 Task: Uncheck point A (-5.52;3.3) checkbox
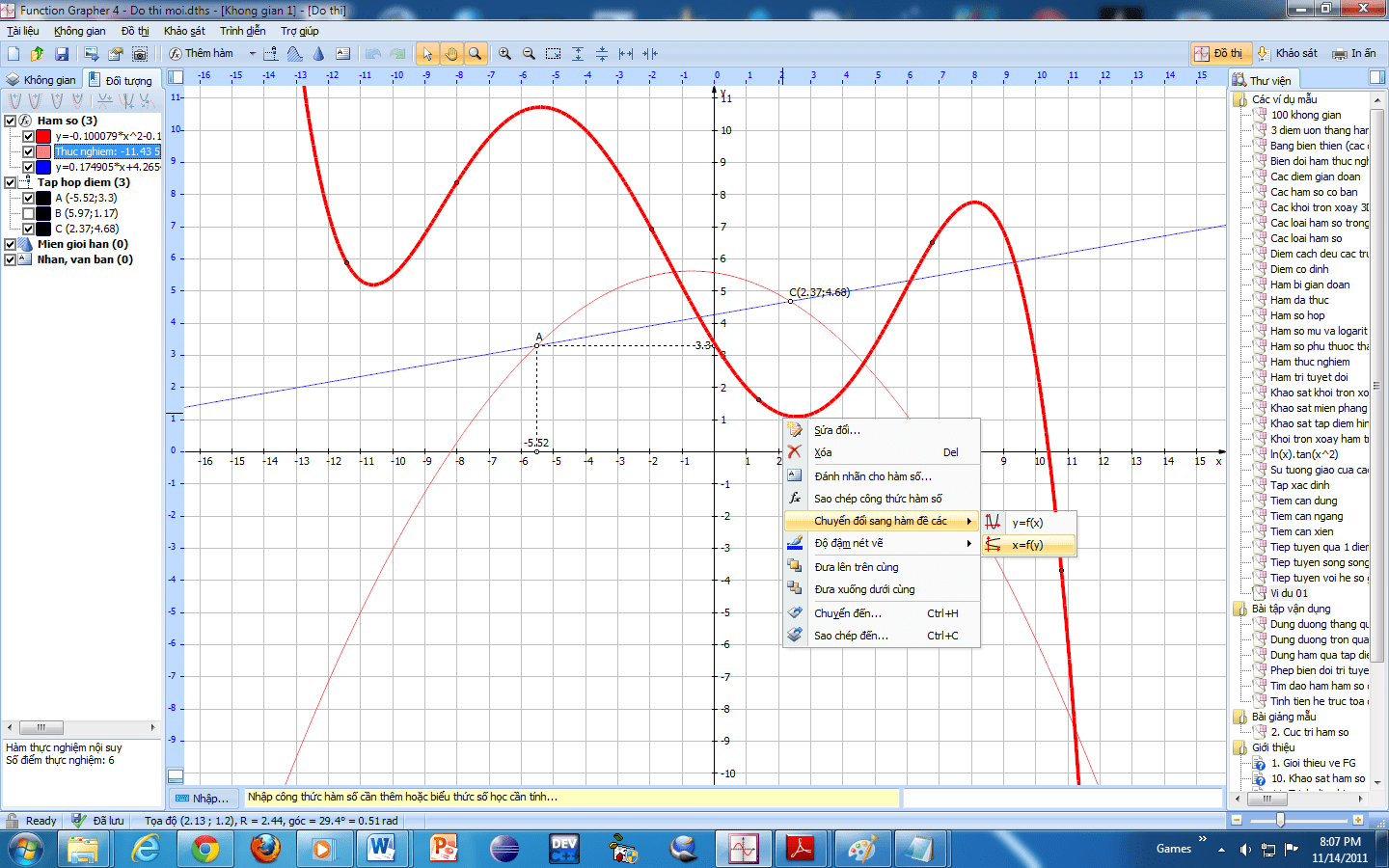(28, 198)
